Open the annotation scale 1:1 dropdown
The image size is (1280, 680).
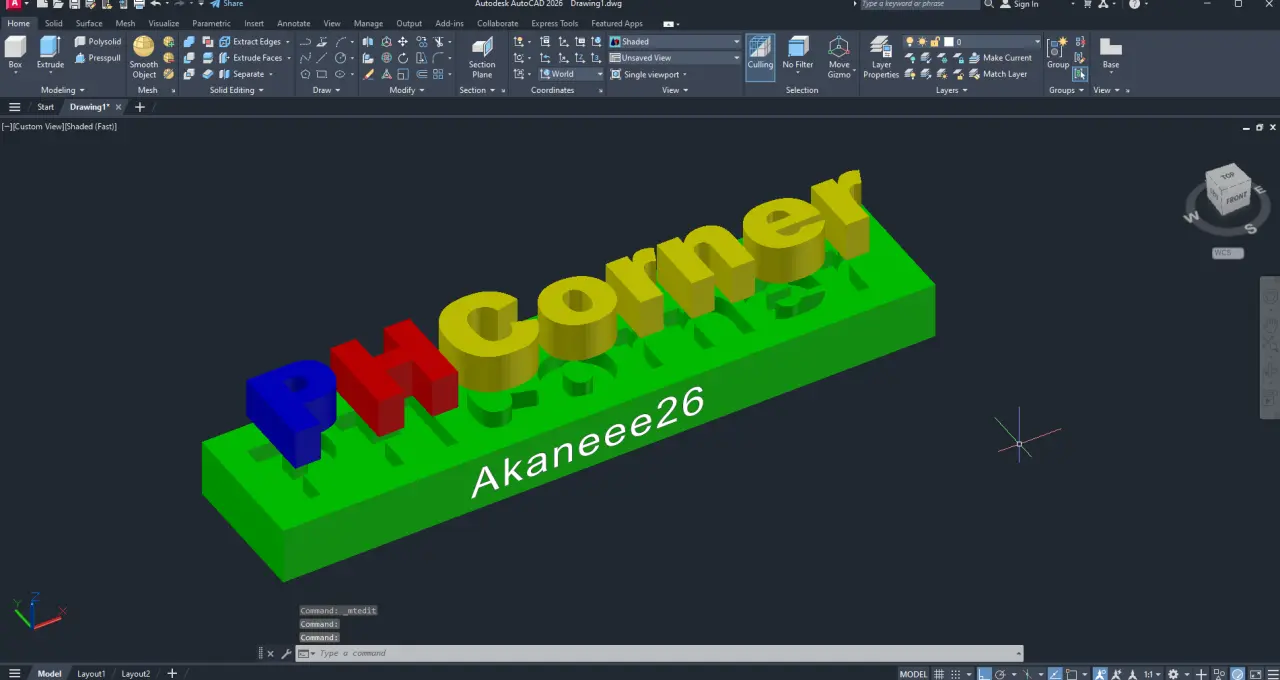(x=1152, y=674)
